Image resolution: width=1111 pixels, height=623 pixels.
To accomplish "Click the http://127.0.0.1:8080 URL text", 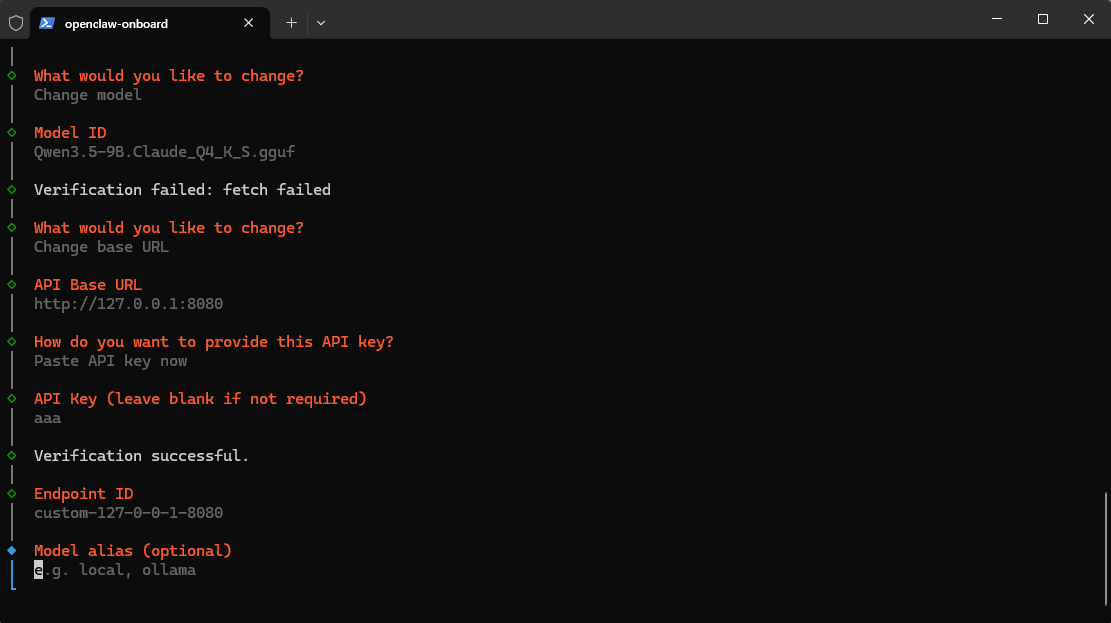I will click(x=121, y=303).
